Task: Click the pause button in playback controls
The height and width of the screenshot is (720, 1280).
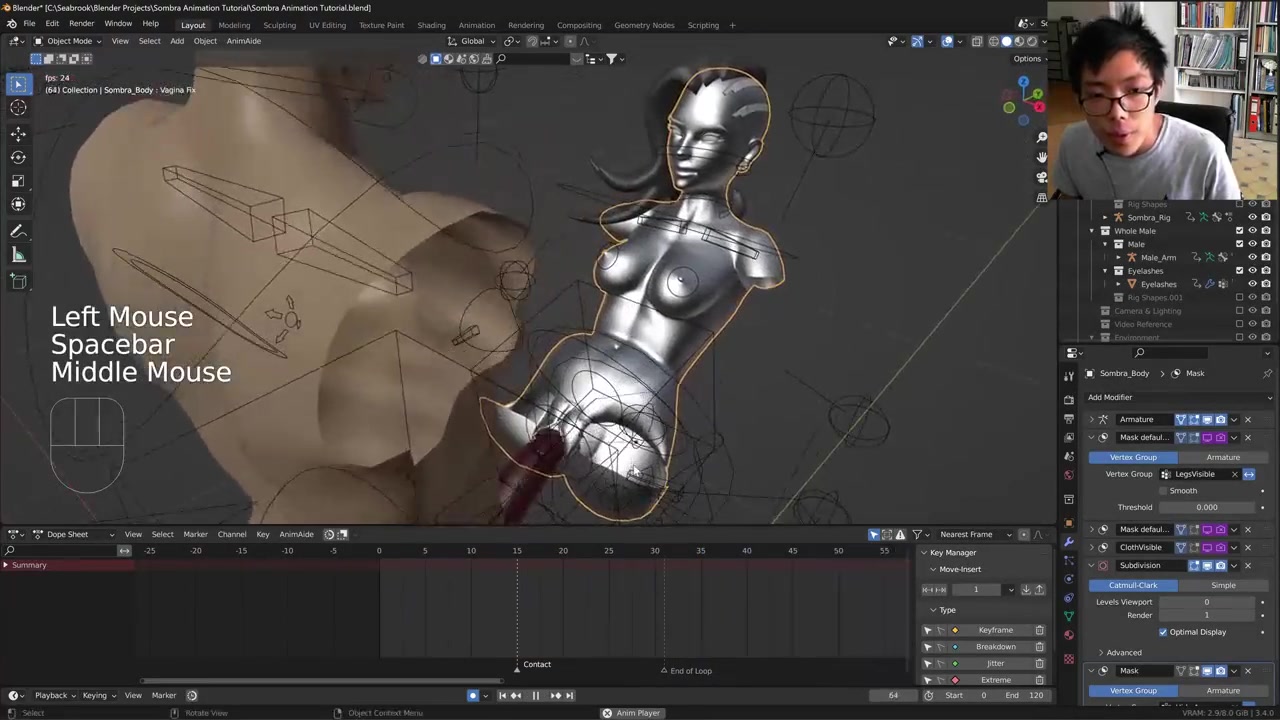Action: point(535,695)
